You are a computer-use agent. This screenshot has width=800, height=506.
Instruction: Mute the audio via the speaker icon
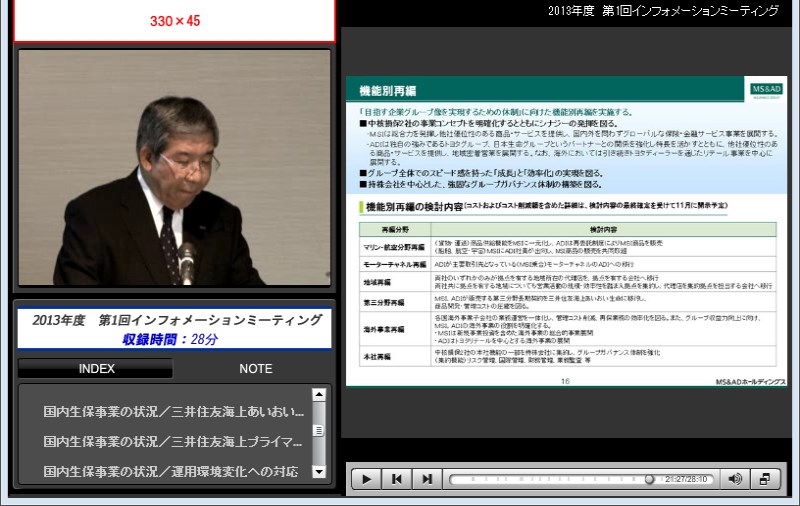click(x=735, y=479)
